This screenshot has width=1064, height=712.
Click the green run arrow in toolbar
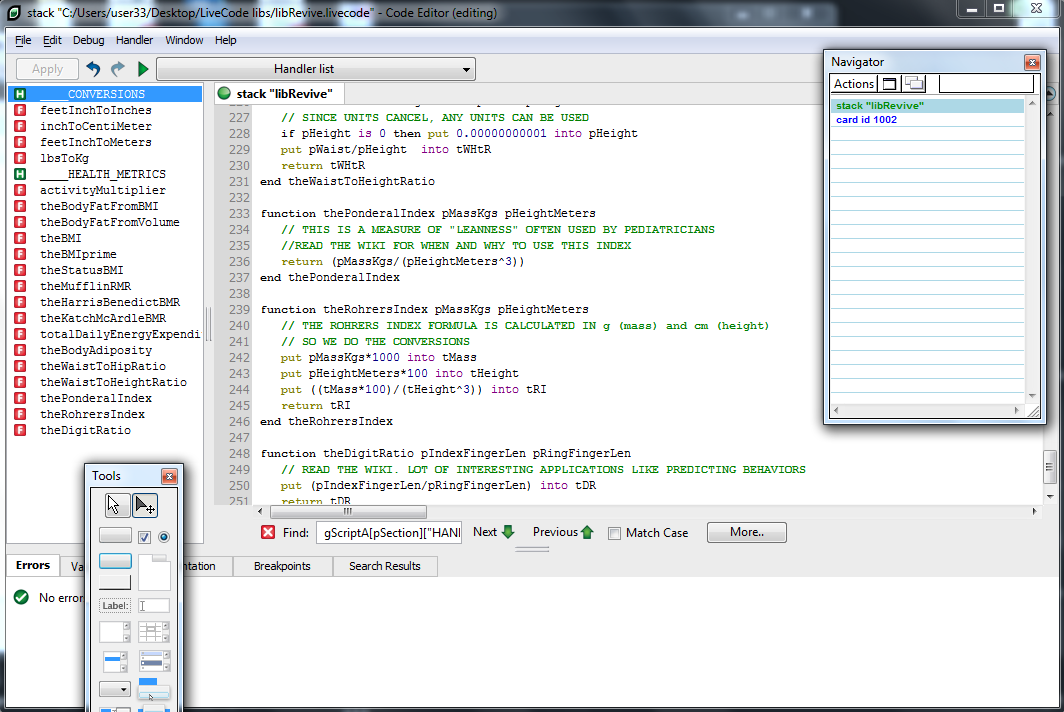tap(142, 69)
